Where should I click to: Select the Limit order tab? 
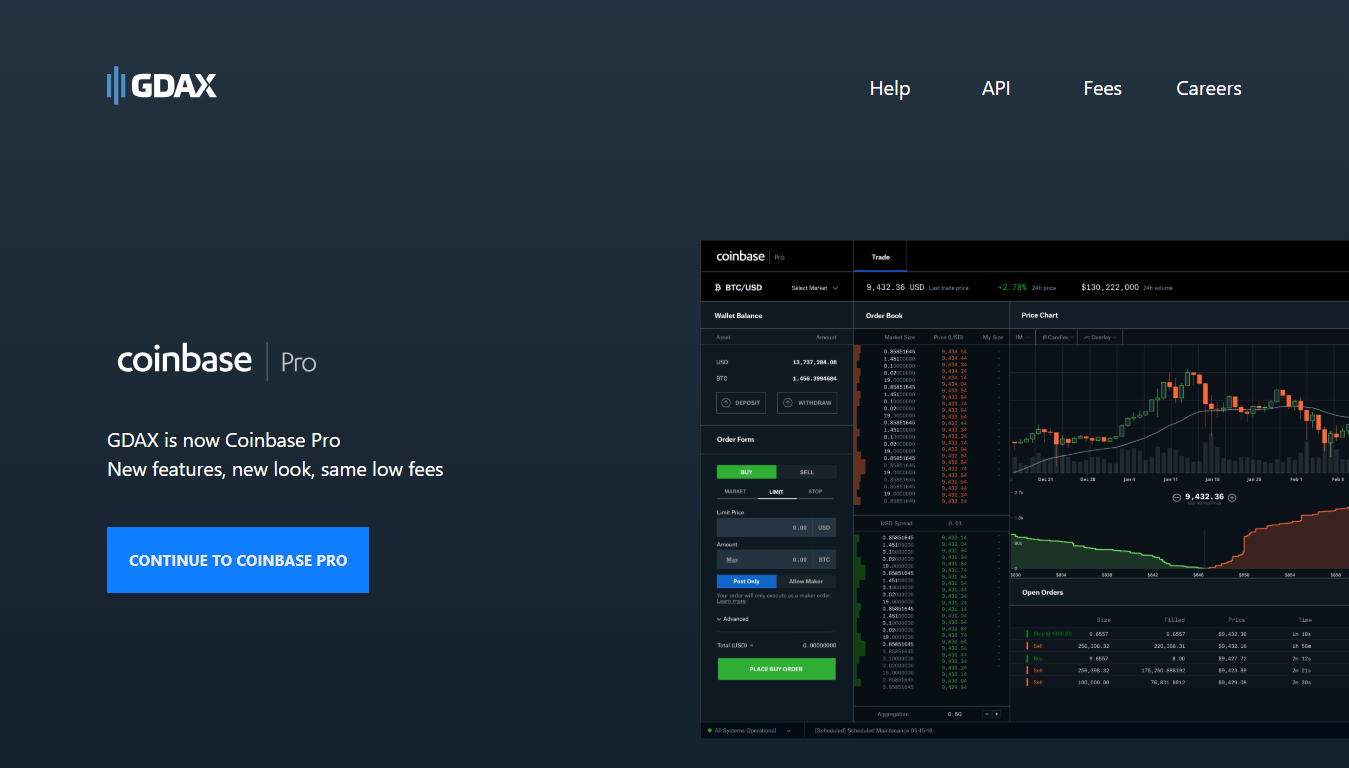[776, 492]
